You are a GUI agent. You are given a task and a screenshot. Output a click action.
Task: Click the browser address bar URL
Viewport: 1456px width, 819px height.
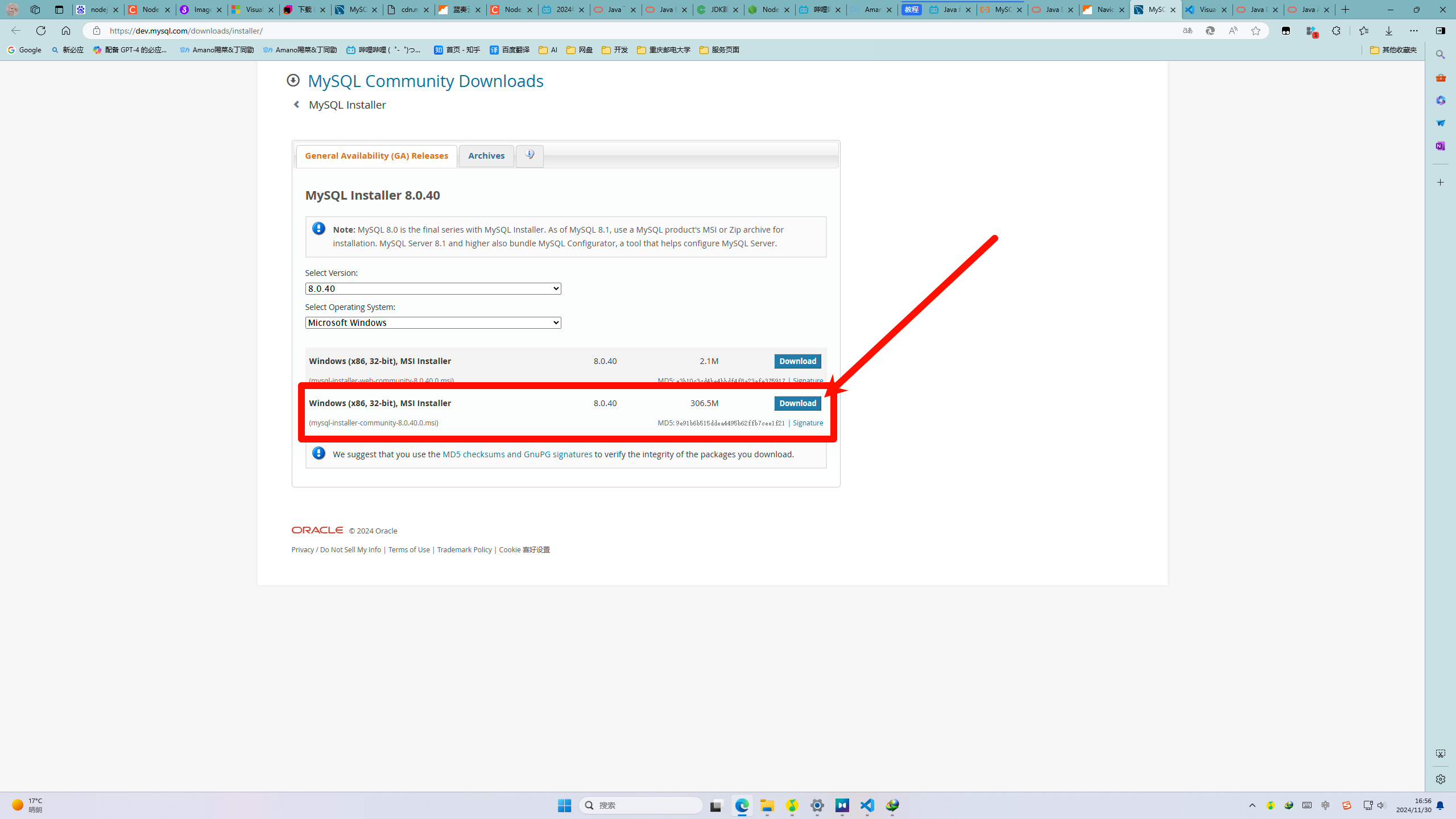pyautogui.click(x=186, y=31)
